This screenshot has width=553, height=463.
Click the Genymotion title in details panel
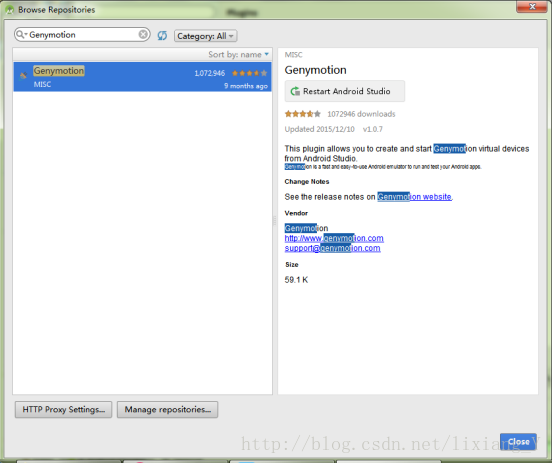pyautogui.click(x=316, y=70)
